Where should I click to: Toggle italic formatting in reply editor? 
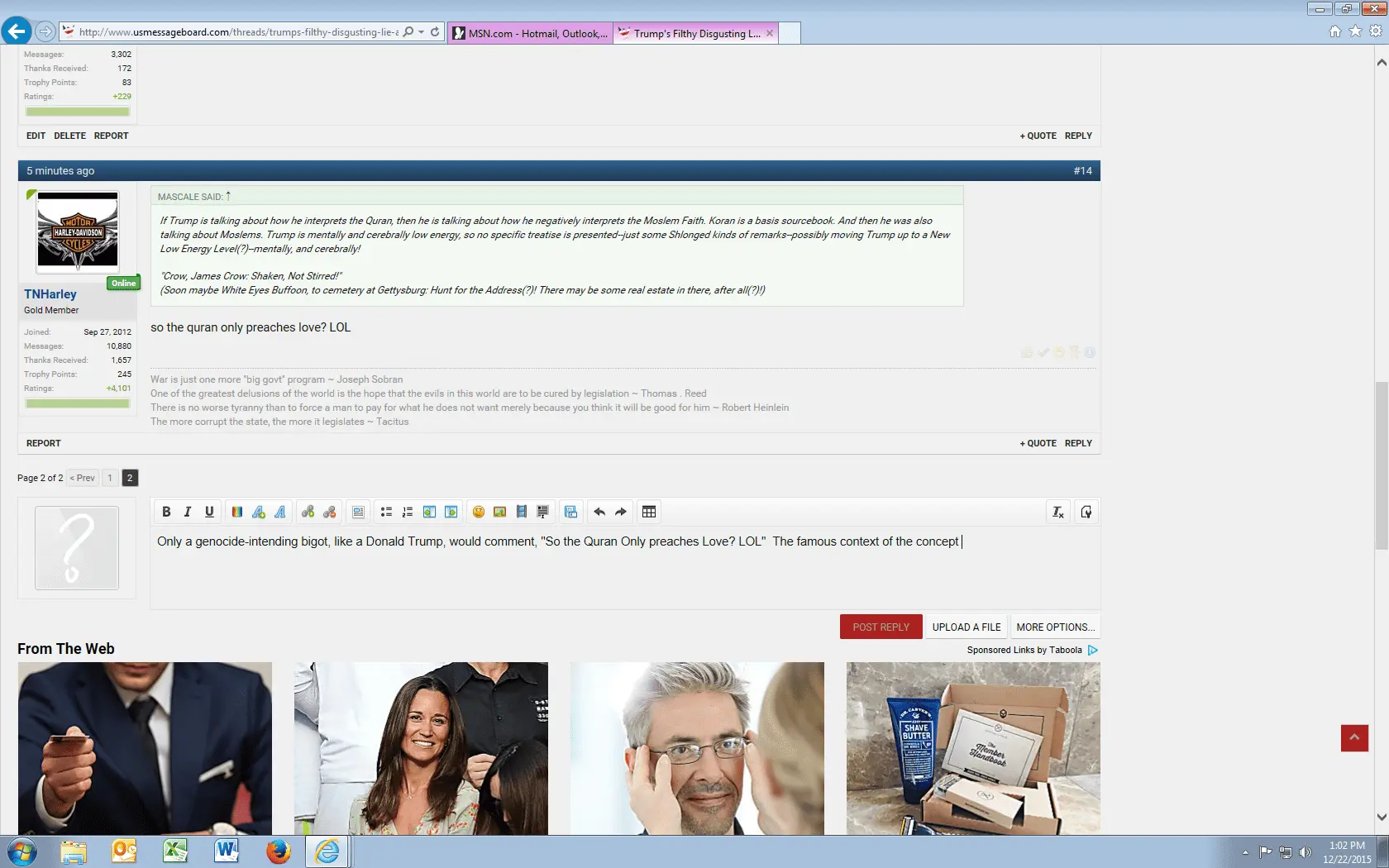click(188, 513)
